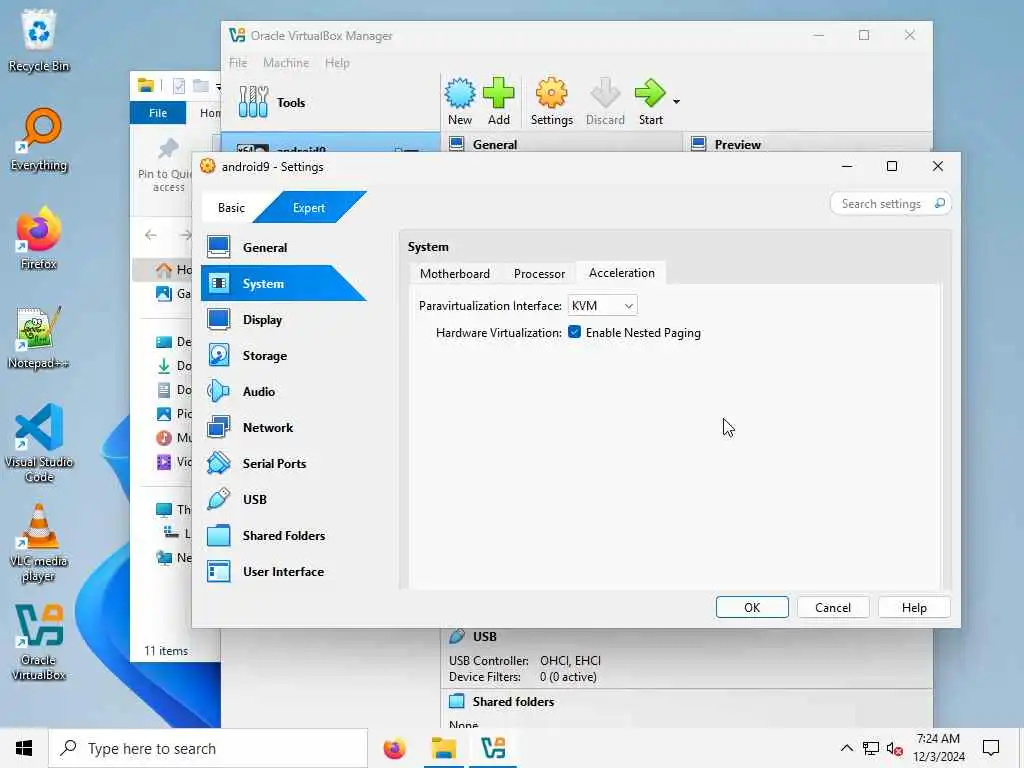
Task: Open the notification center icon
Action: (x=991, y=748)
